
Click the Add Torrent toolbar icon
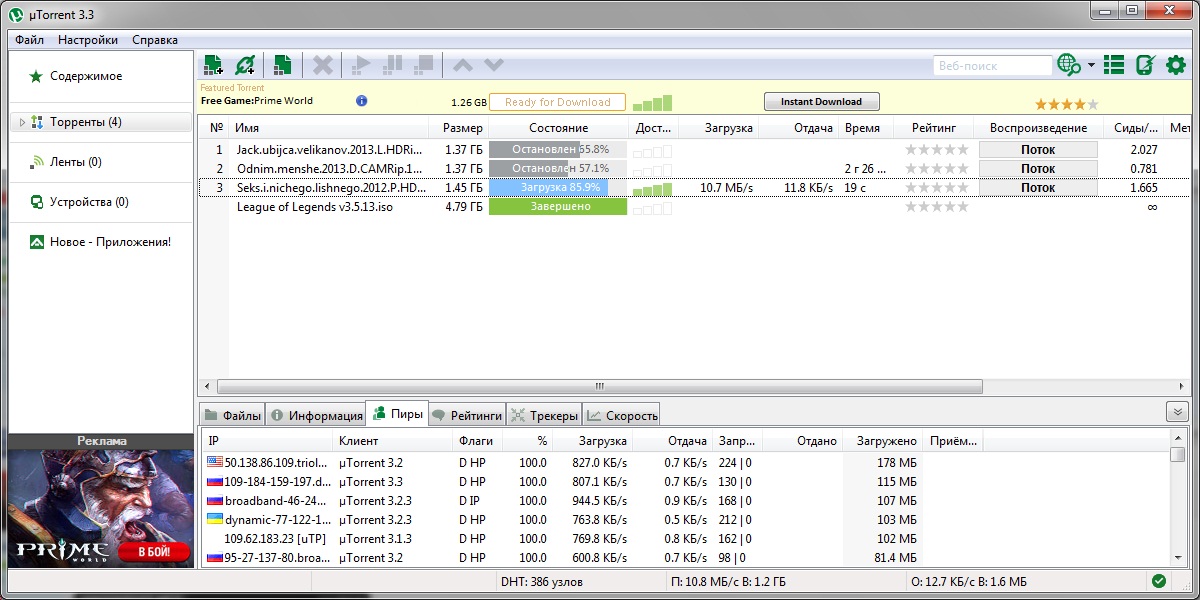(213, 65)
